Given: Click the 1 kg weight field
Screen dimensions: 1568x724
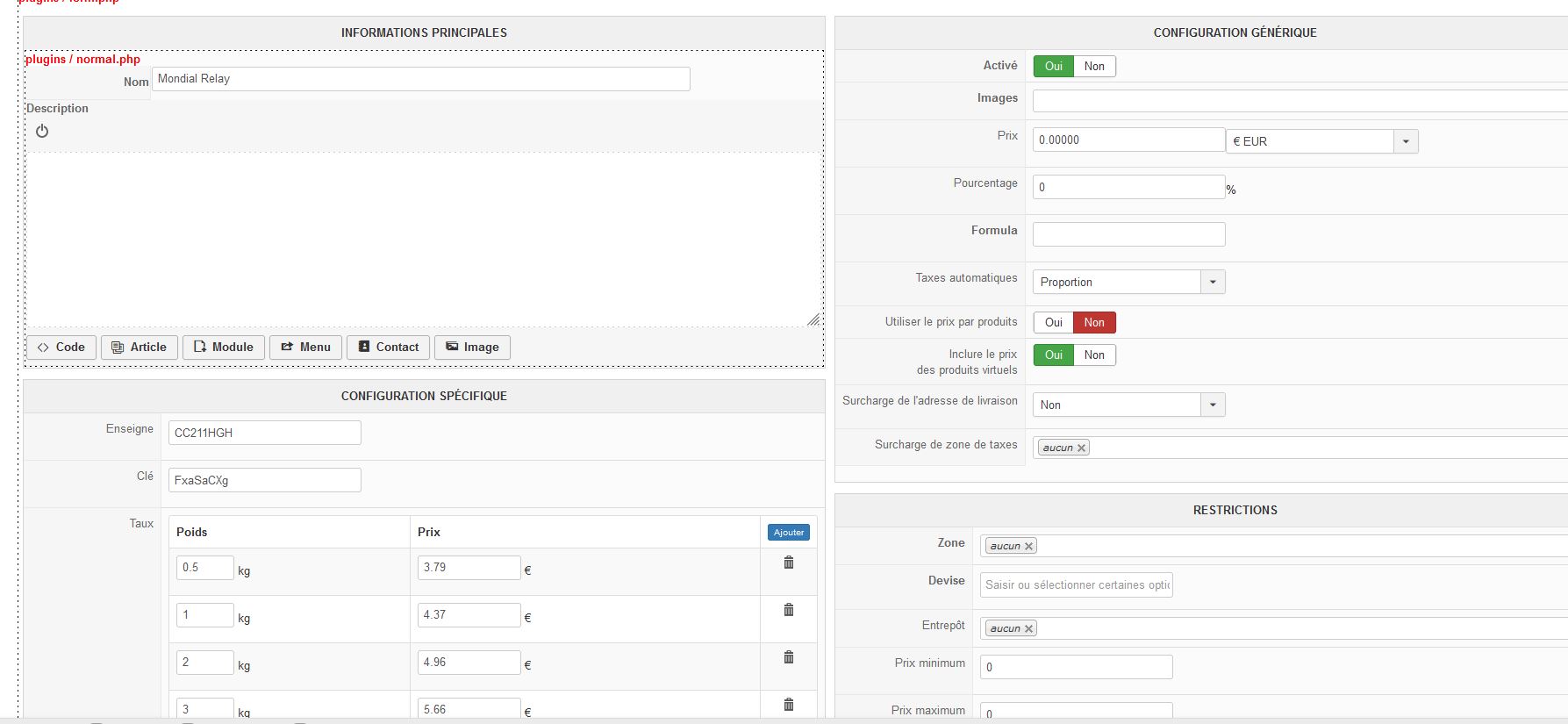Looking at the screenshot, I should [205, 615].
